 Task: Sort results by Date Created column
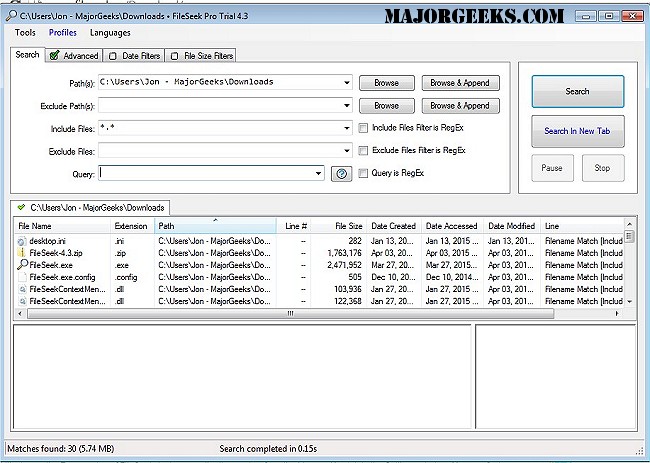[x=394, y=226]
